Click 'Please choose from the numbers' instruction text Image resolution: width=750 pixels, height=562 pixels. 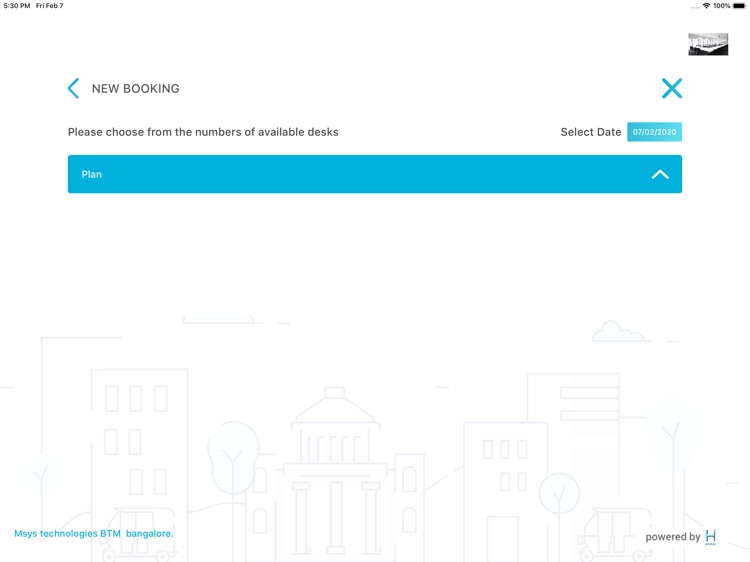(x=203, y=132)
